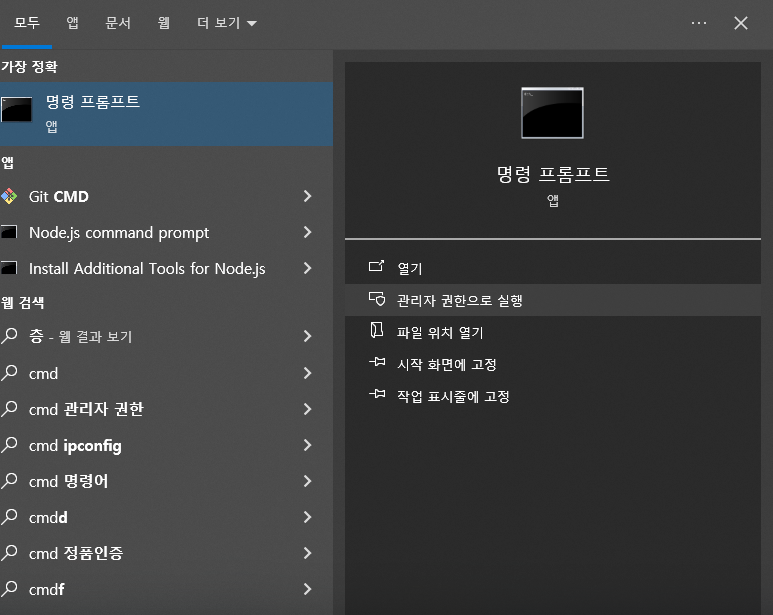
Task: Click the 명령 프롬프트 title in preview pane
Action: pyautogui.click(x=553, y=174)
